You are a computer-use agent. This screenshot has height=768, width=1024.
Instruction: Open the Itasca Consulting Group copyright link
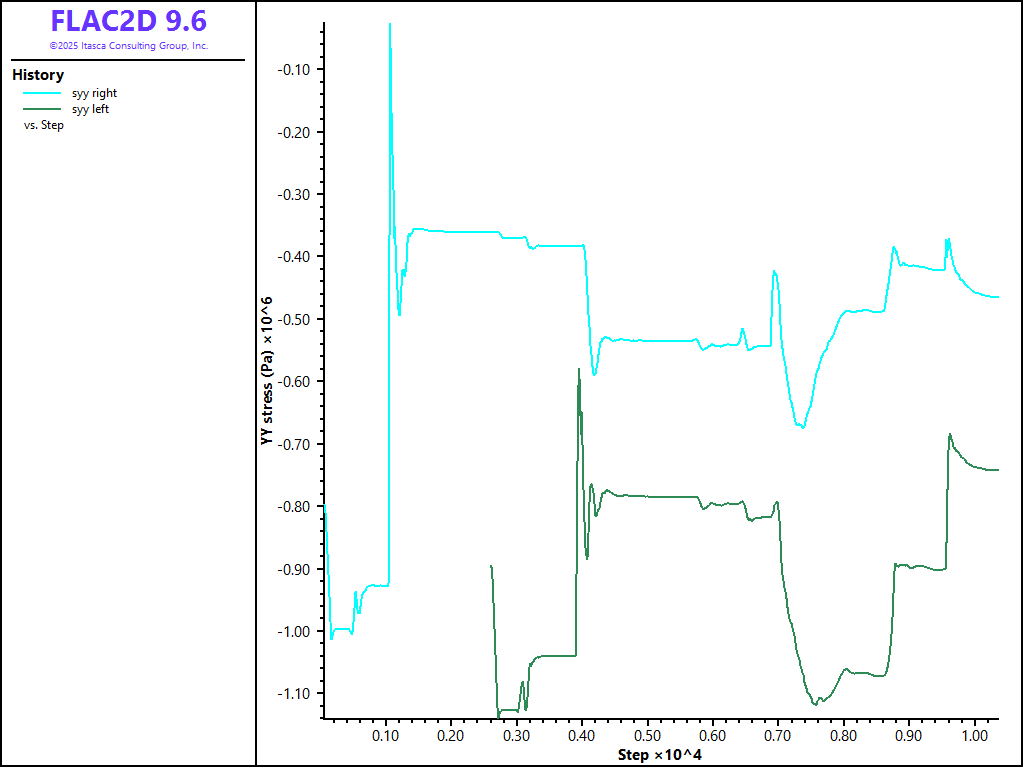click(128, 46)
